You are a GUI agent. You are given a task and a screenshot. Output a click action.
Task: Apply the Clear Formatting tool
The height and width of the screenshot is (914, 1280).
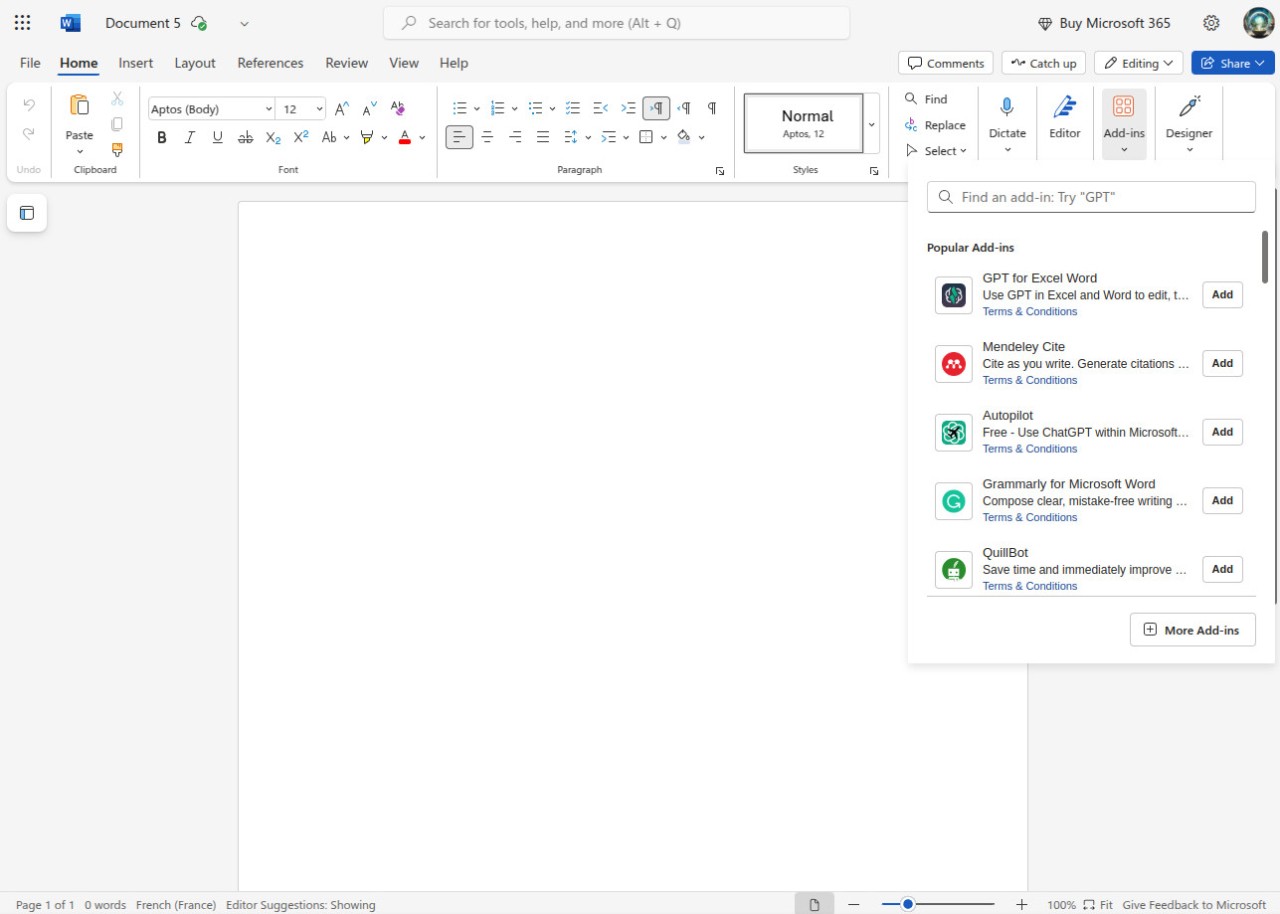click(x=397, y=108)
